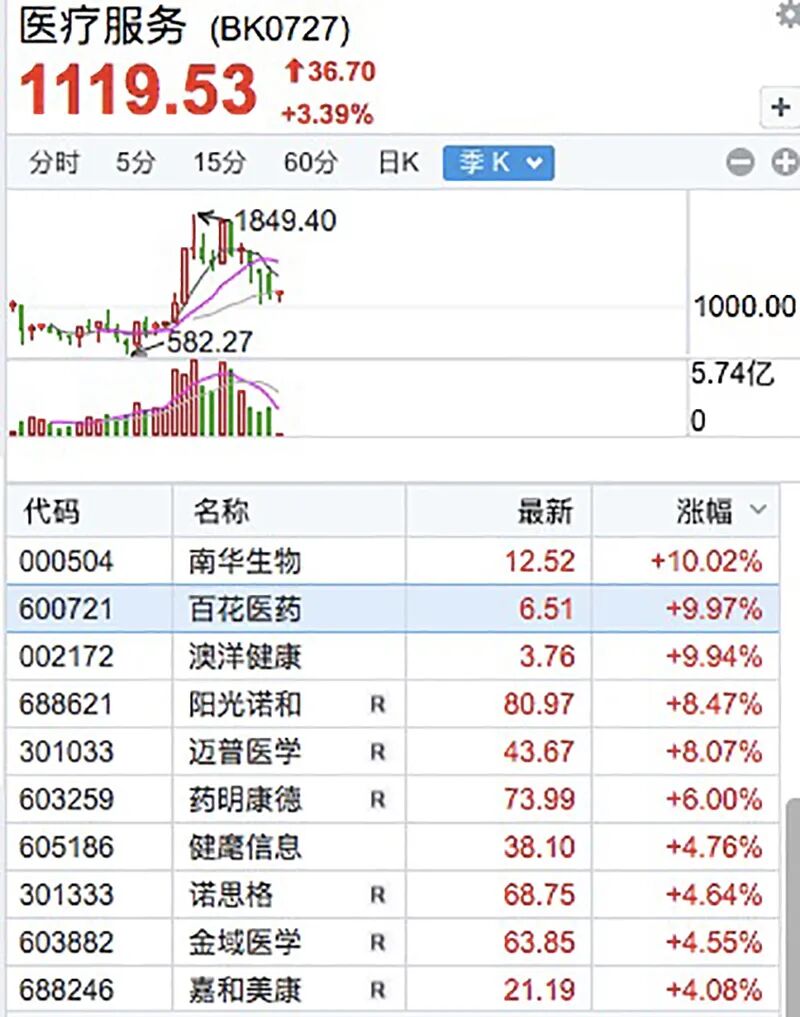The image size is (800, 1017).
Task: Click latest price 6.51
Action: [x=546, y=608]
